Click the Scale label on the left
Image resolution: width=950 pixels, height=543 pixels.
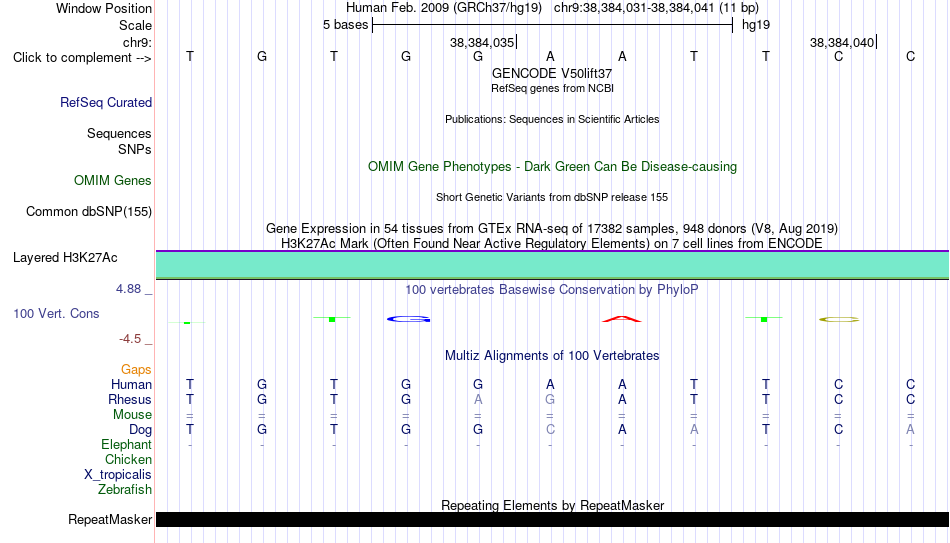tap(136, 25)
